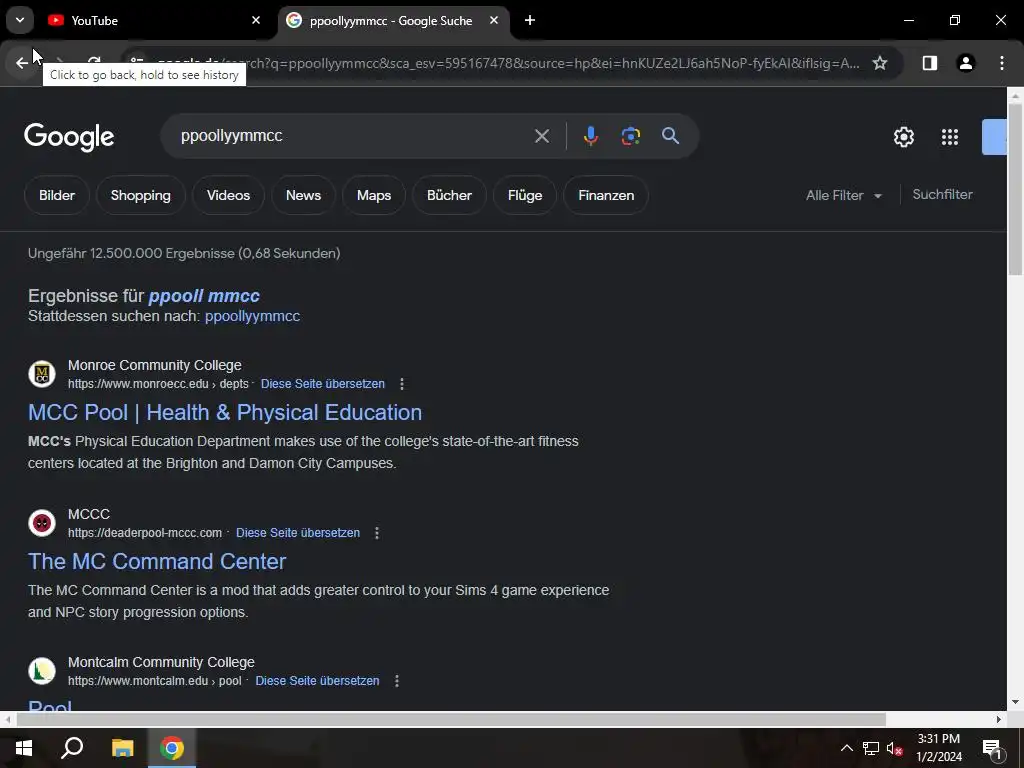Open Google quick settings gear
The image size is (1024, 768).
[x=903, y=136]
